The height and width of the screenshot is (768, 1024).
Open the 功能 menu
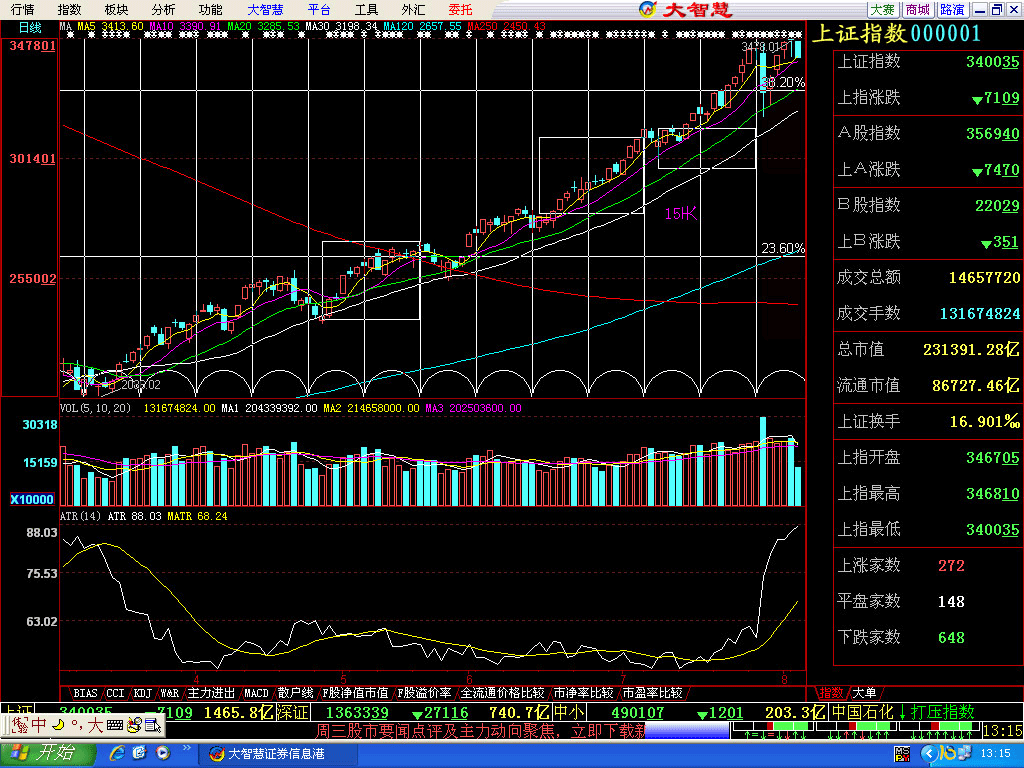click(210, 9)
